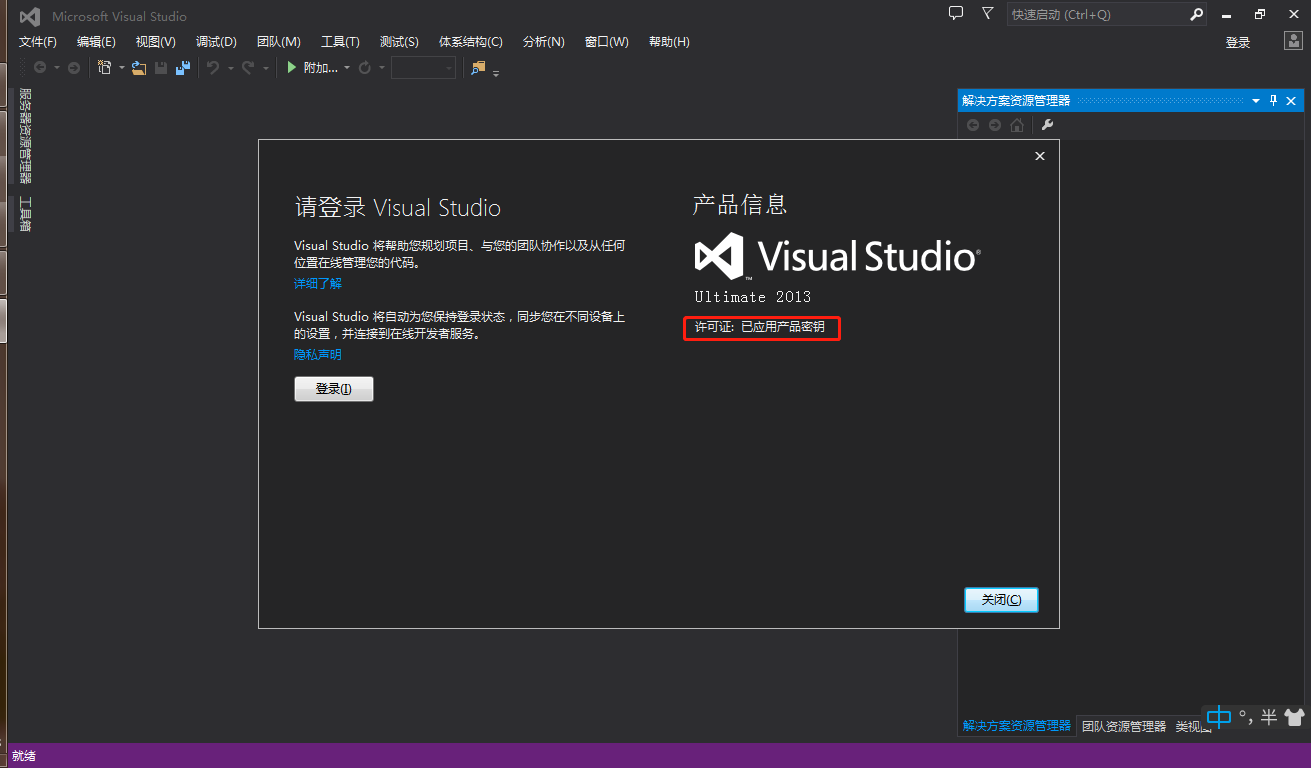Close the sign-in dialog with X
Viewport: 1311px width, 768px height.
point(1040,156)
